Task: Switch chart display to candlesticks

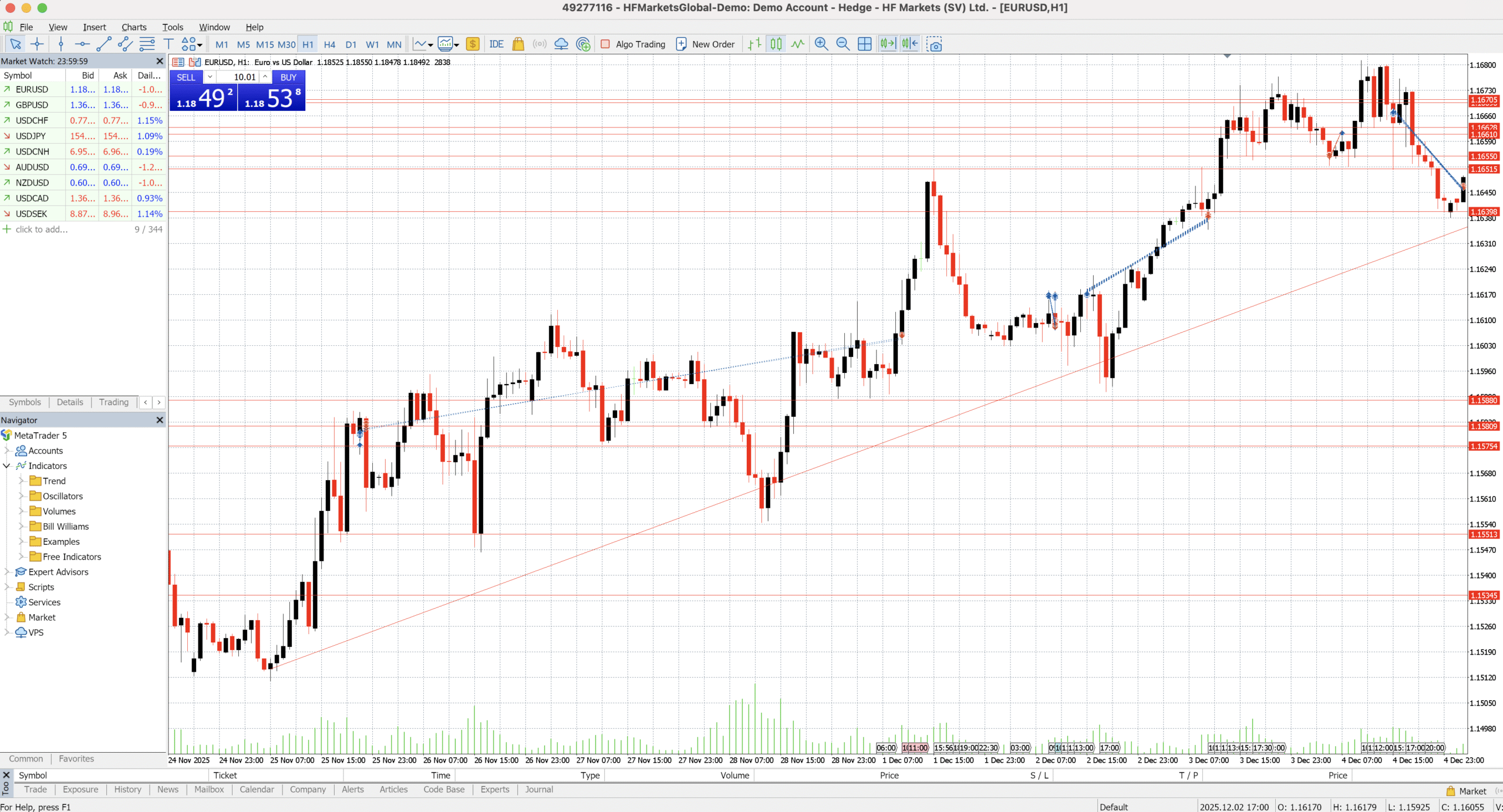Action: (775, 43)
